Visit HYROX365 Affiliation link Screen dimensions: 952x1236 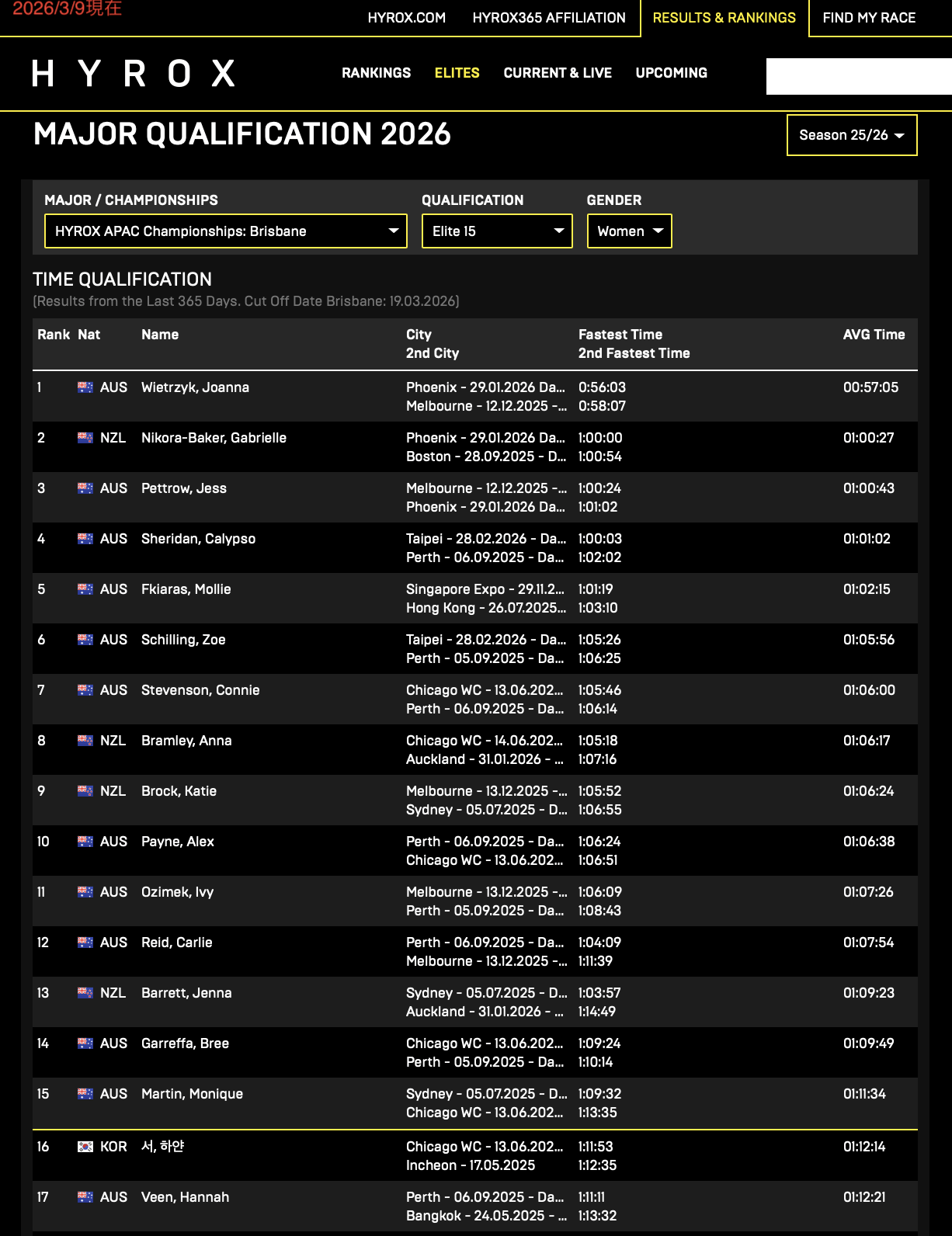pyautogui.click(x=548, y=18)
